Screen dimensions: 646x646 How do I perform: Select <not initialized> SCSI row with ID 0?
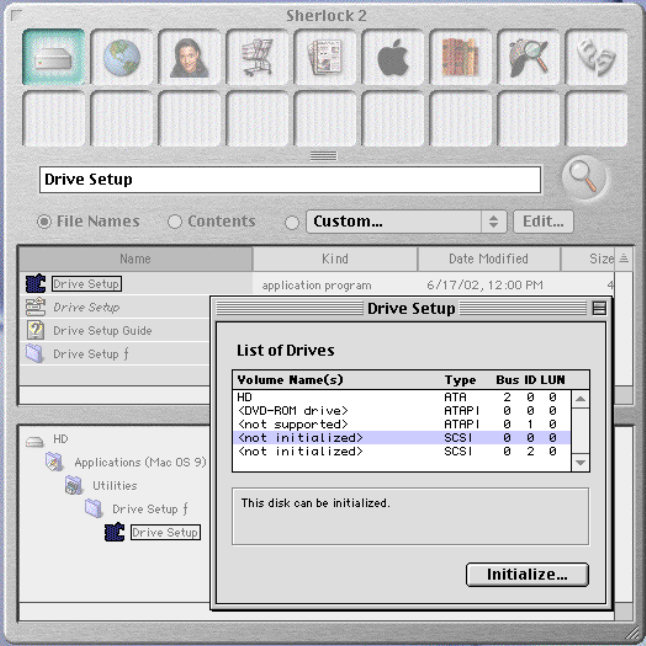[x=402, y=438]
